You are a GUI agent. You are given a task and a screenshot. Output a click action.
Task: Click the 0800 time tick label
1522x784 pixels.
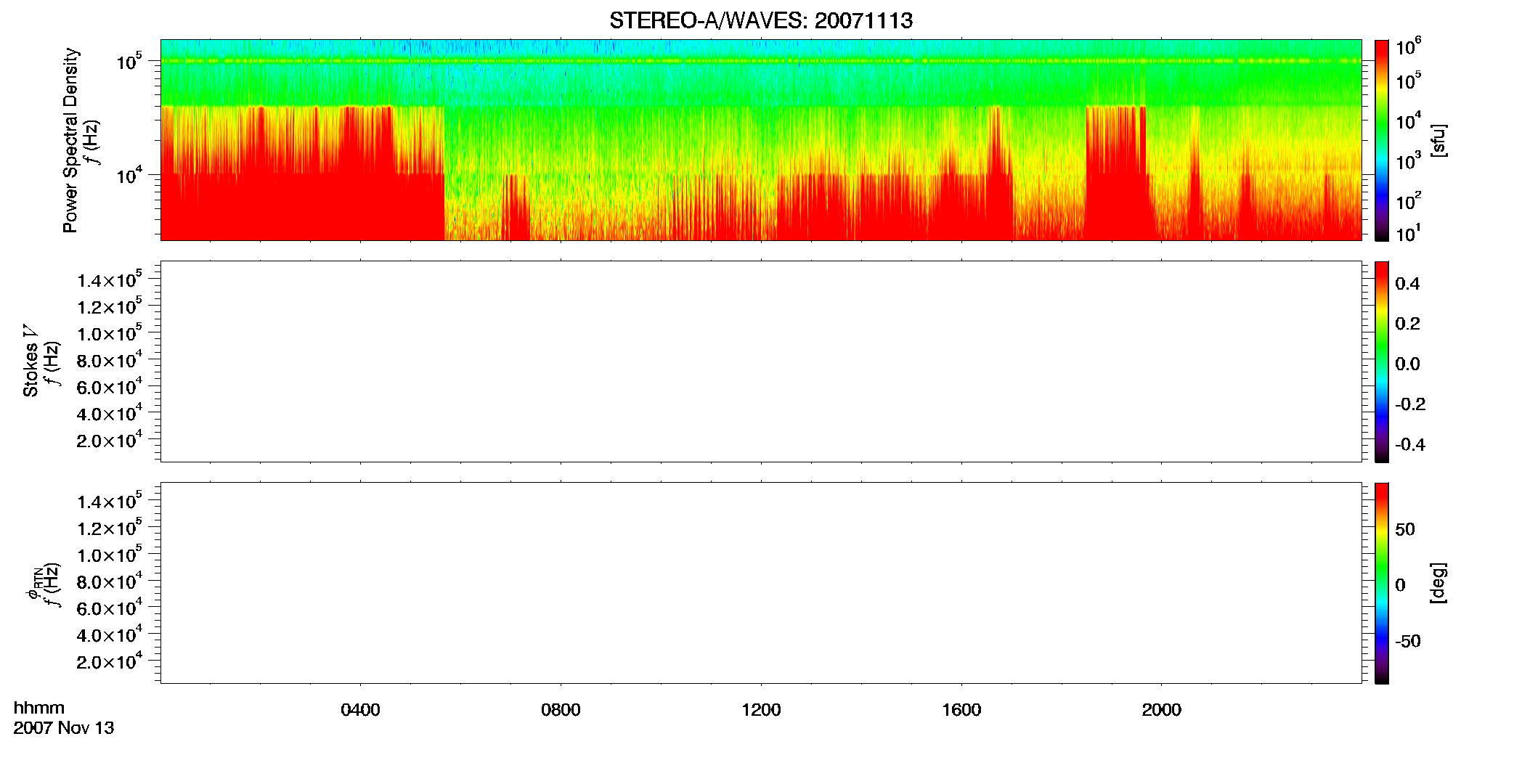[x=561, y=710]
